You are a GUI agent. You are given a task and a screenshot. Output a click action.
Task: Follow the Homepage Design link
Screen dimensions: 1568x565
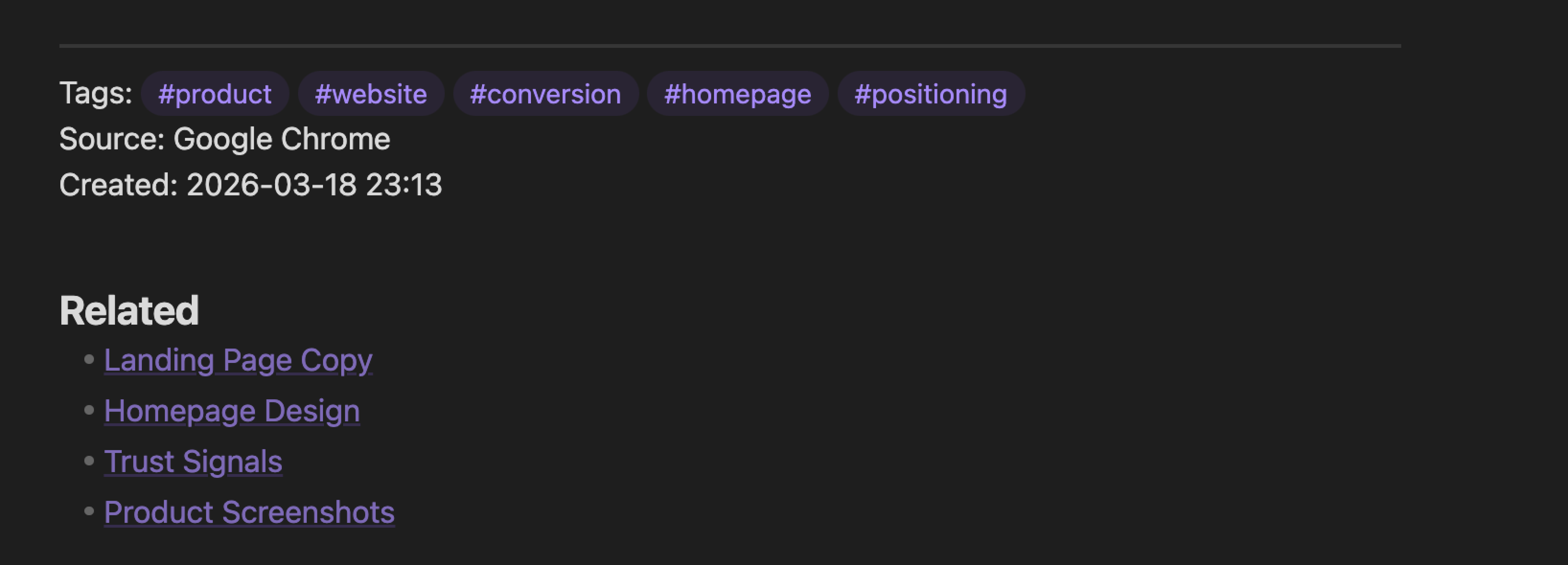tap(232, 411)
